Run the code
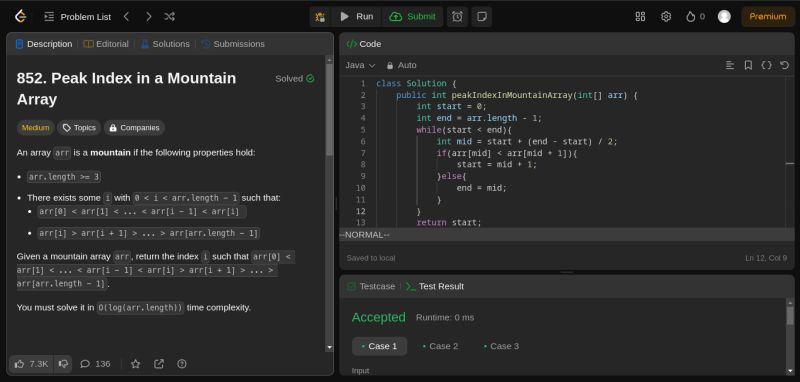Viewport: 800px width, 382px height. [357, 17]
